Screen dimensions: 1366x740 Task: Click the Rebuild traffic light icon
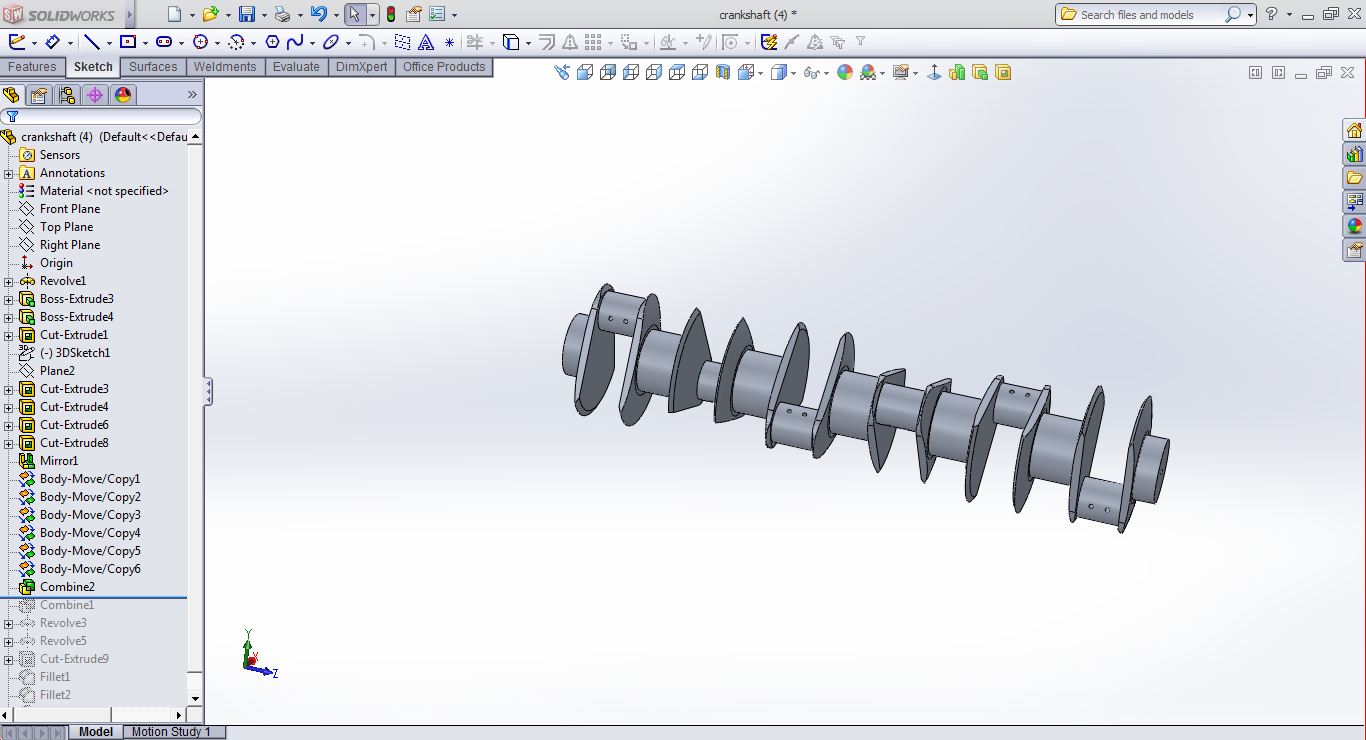point(390,14)
